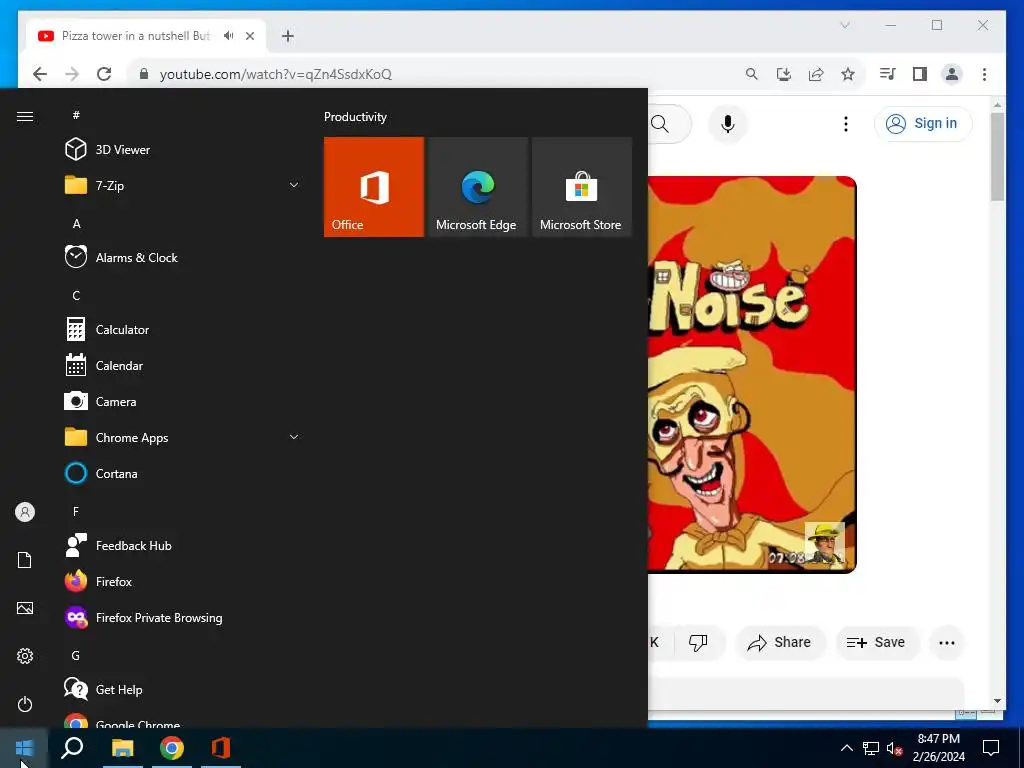Open the Calculator app
1024x768 pixels.
[x=183, y=330]
